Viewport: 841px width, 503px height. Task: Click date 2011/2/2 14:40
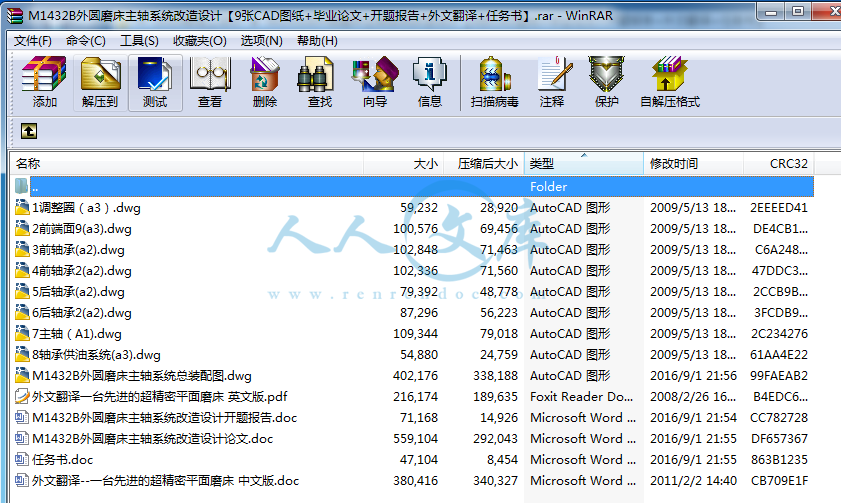click(693, 480)
